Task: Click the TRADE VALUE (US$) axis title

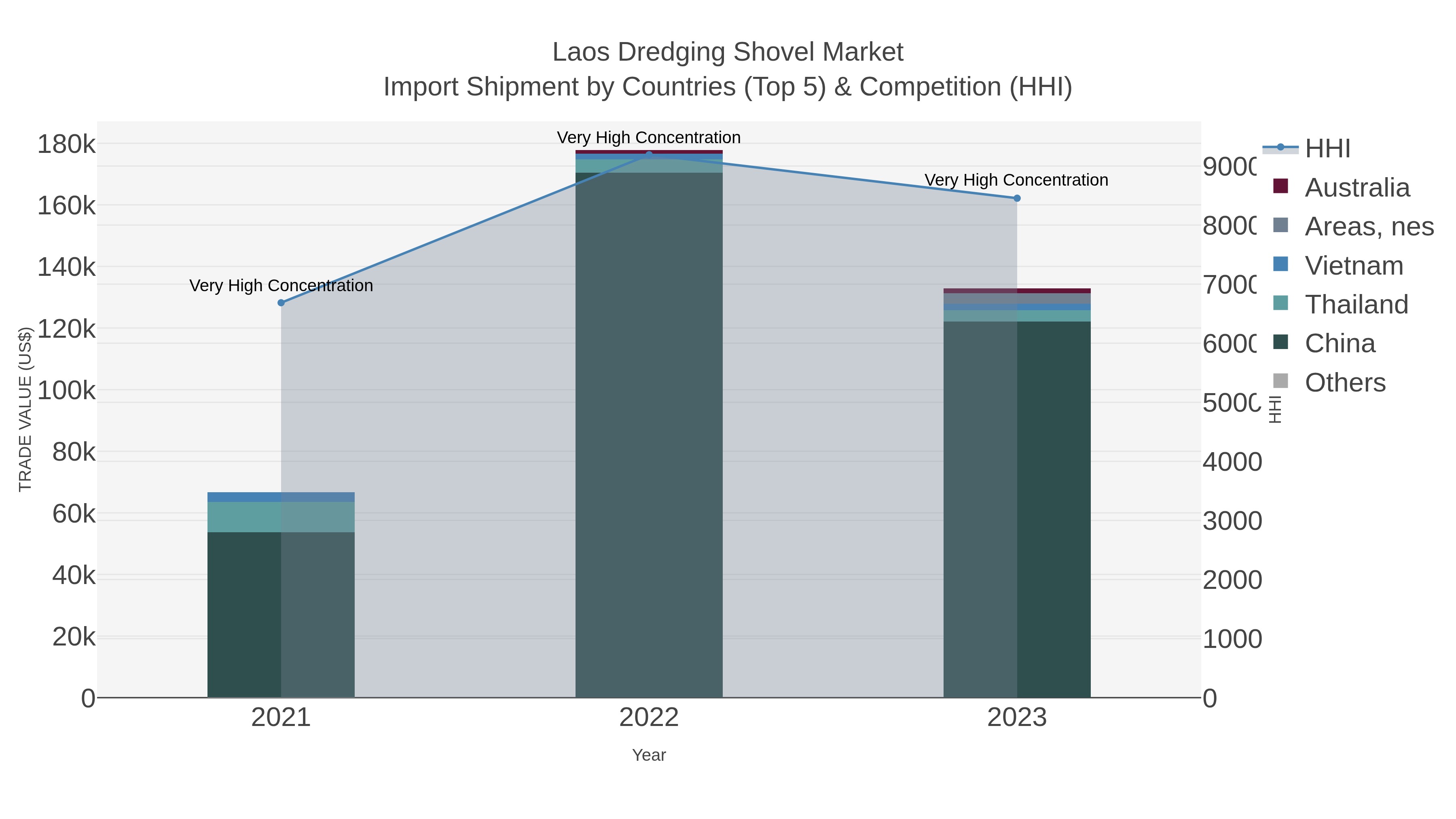Action: pyautogui.click(x=25, y=409)
